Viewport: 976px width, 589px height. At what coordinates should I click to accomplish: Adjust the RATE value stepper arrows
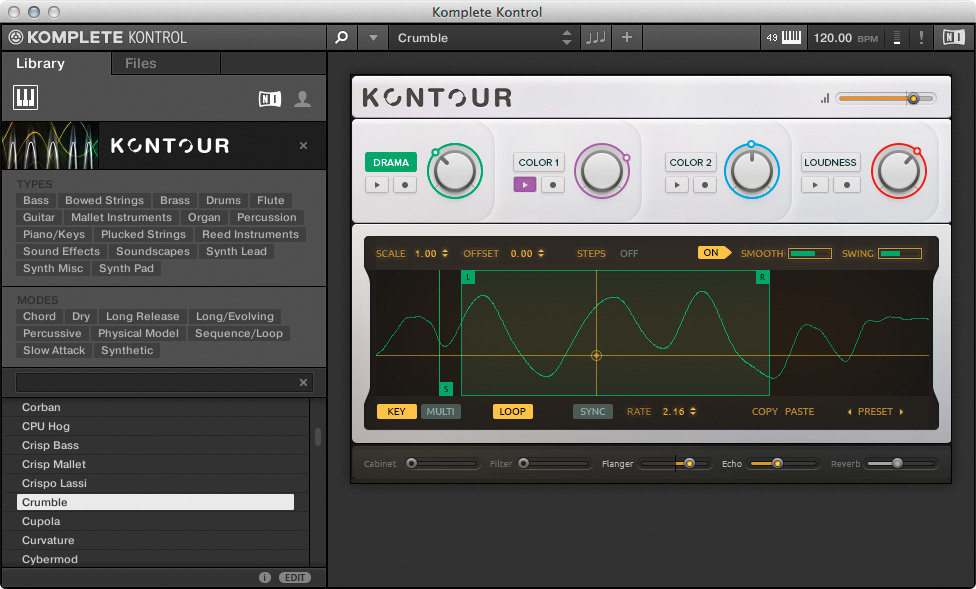pos(693,412)
